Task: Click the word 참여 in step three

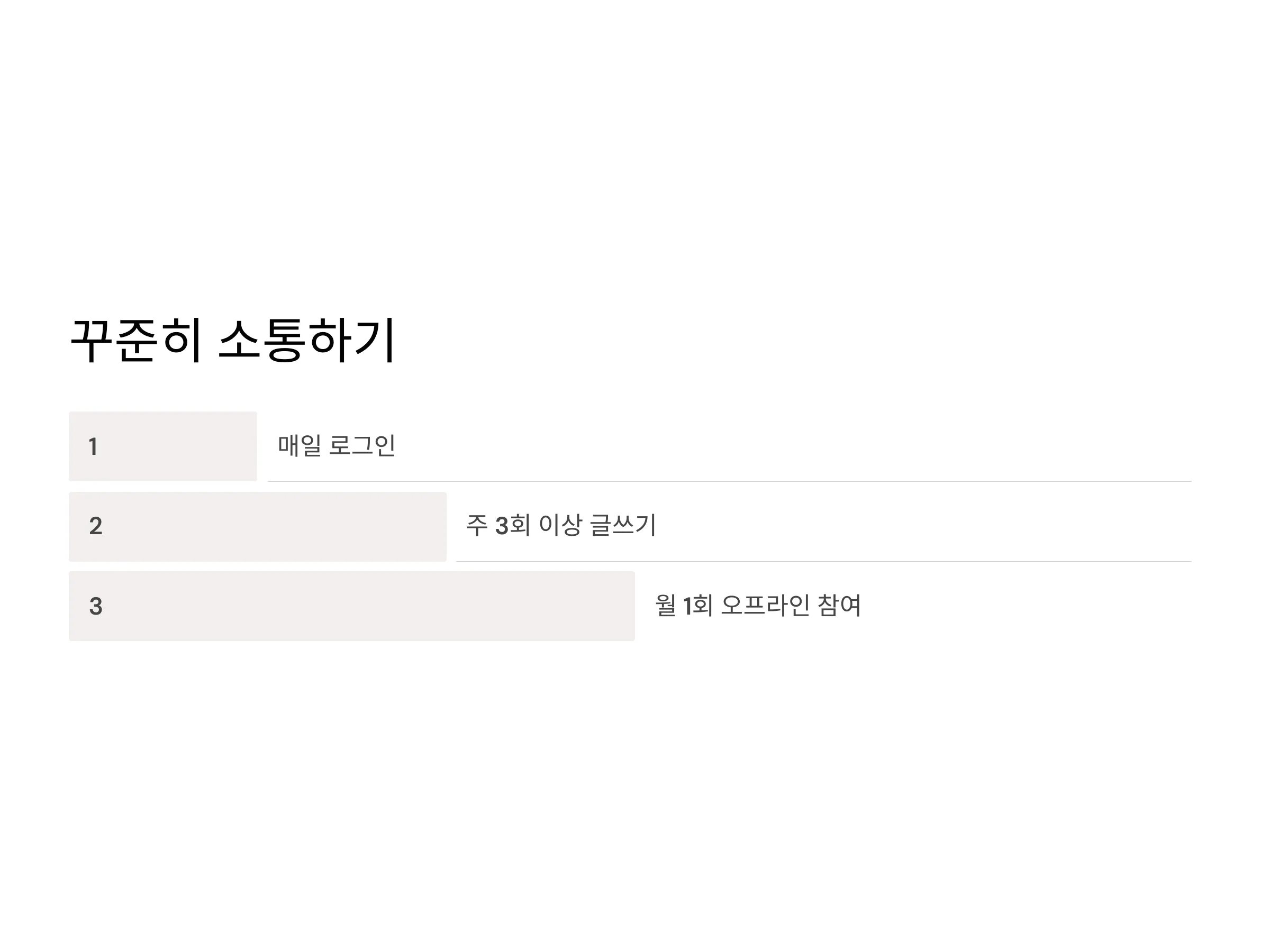Action: [839, 606]
